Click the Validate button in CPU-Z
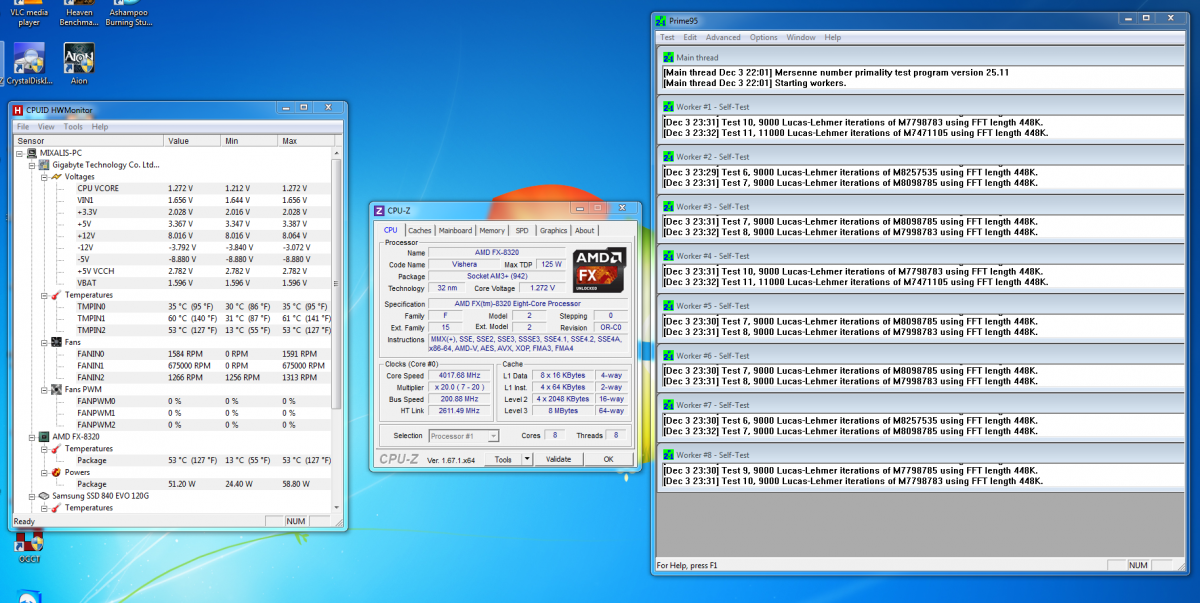 tap(558, 459)
